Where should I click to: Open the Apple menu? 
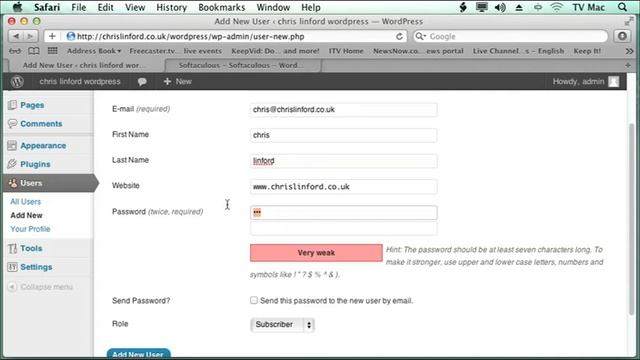(18, 7)
